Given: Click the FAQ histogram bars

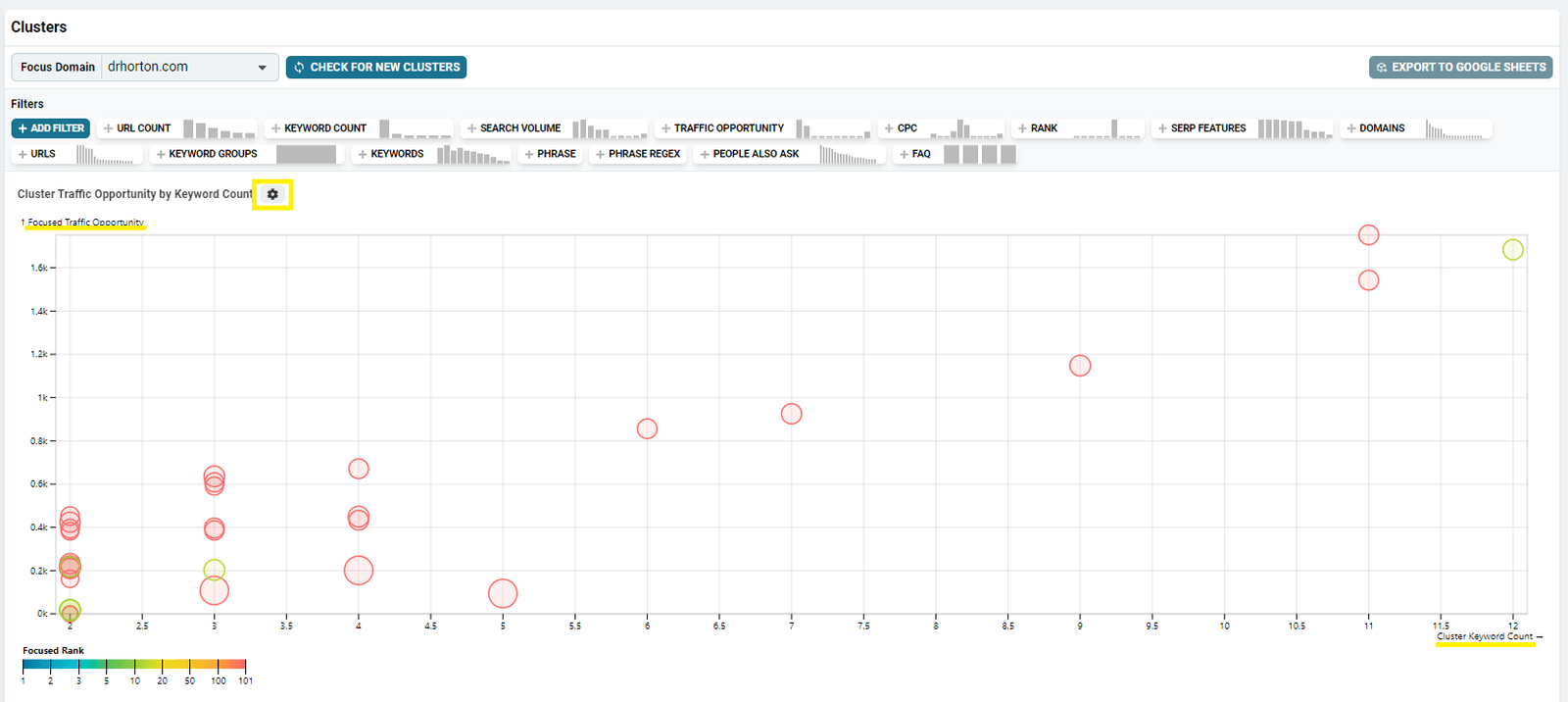Looking at the screenshot, I should point(980,154).
